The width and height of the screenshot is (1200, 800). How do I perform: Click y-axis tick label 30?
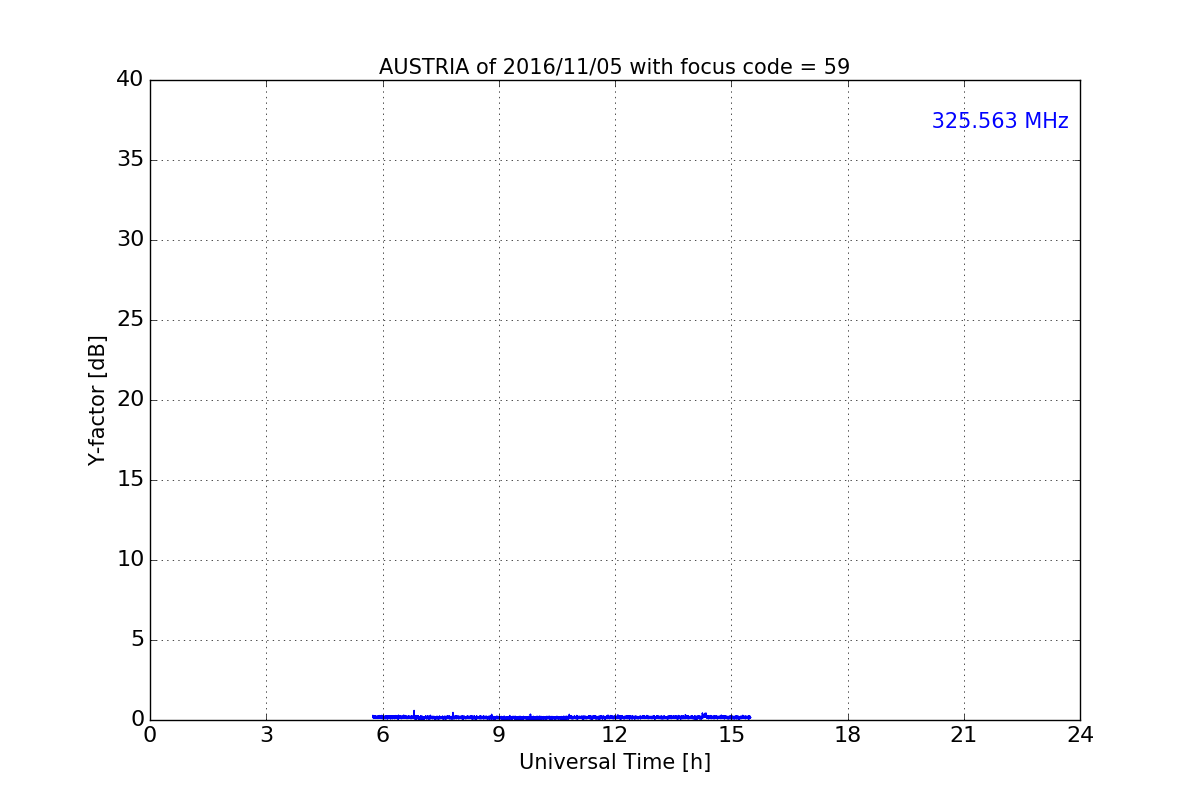(x=130, y=239)
